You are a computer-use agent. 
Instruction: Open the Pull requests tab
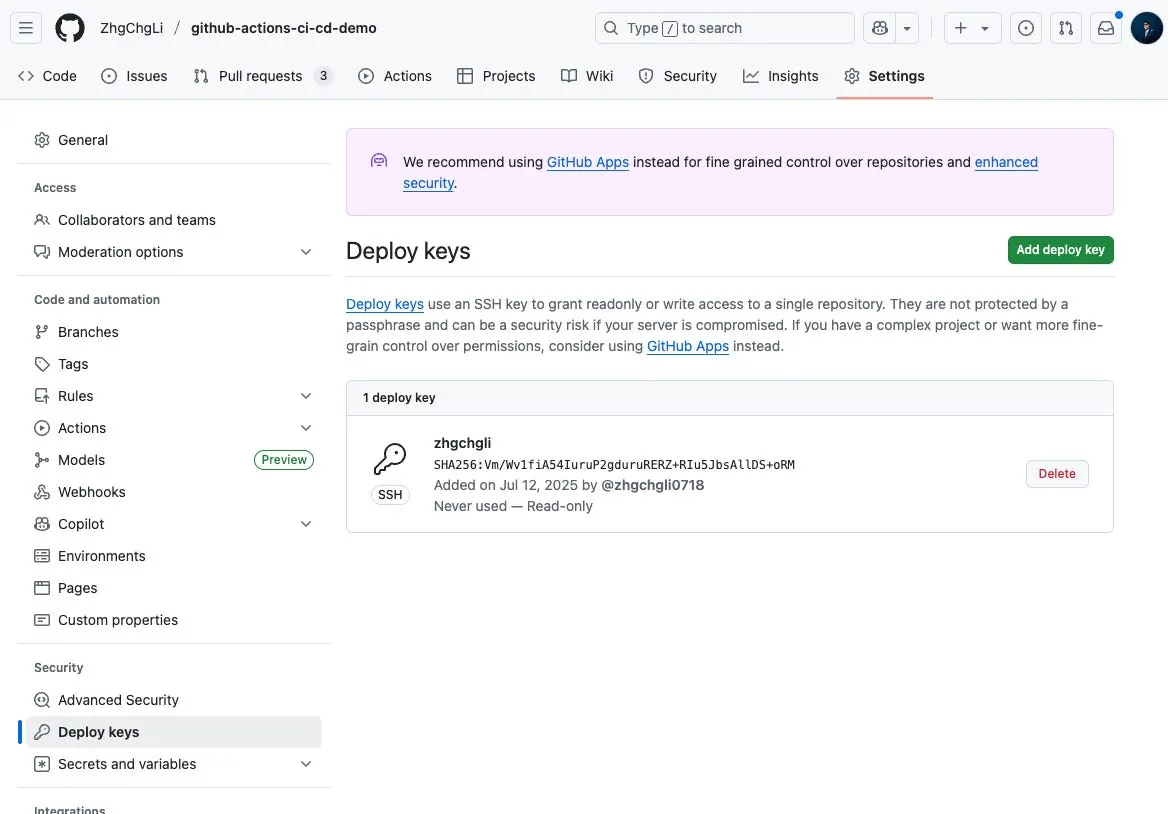tap(260, 76)
